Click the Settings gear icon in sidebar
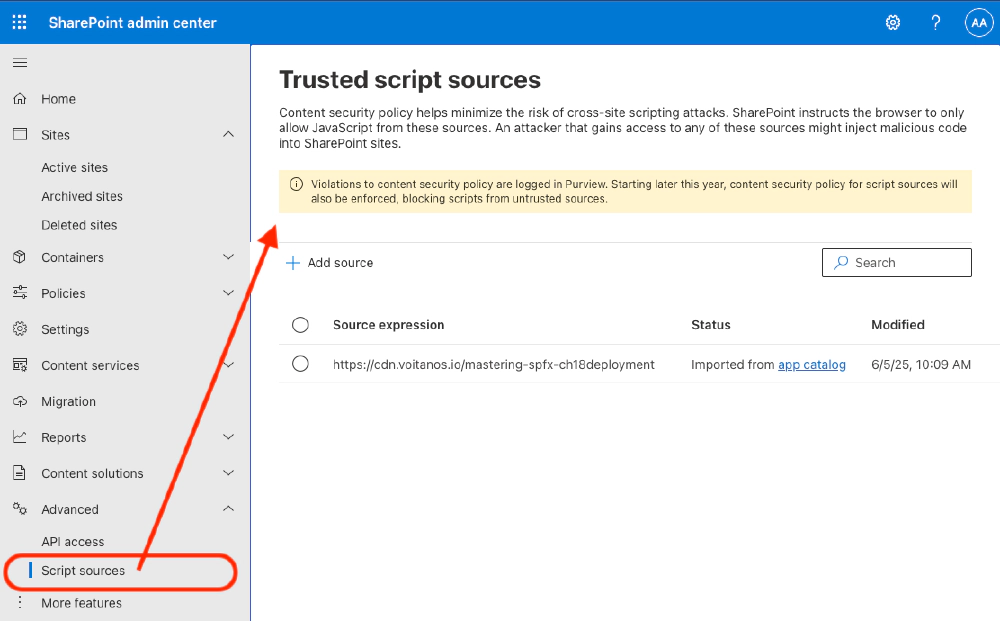The width and height of the screenshot is (1000, 621). click(20, 329)
